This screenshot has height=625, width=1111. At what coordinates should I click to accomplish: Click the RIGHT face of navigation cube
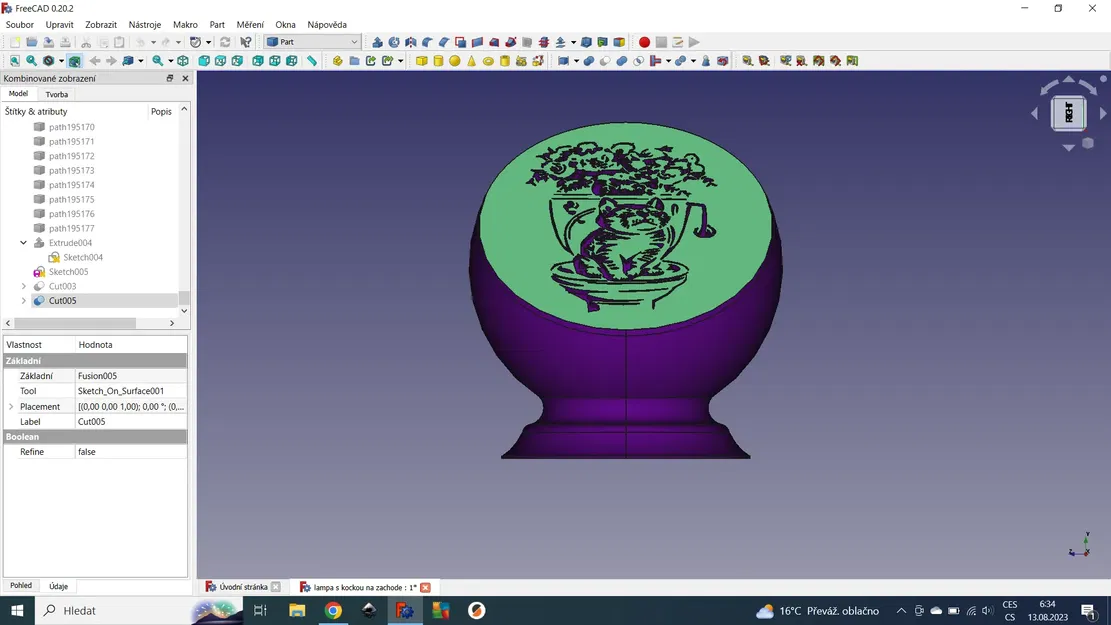point(1068,113)
